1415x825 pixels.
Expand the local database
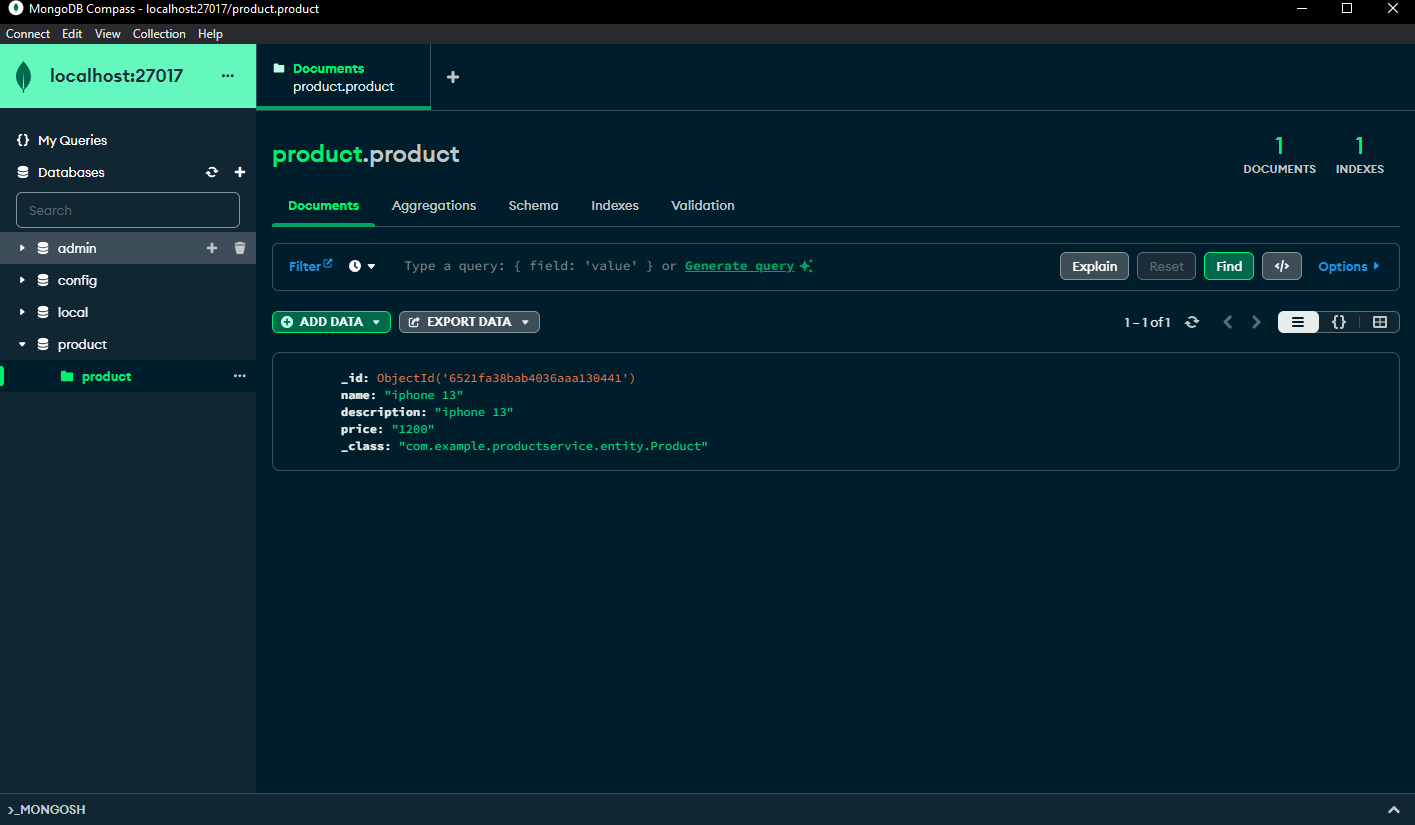click(22, 312)
